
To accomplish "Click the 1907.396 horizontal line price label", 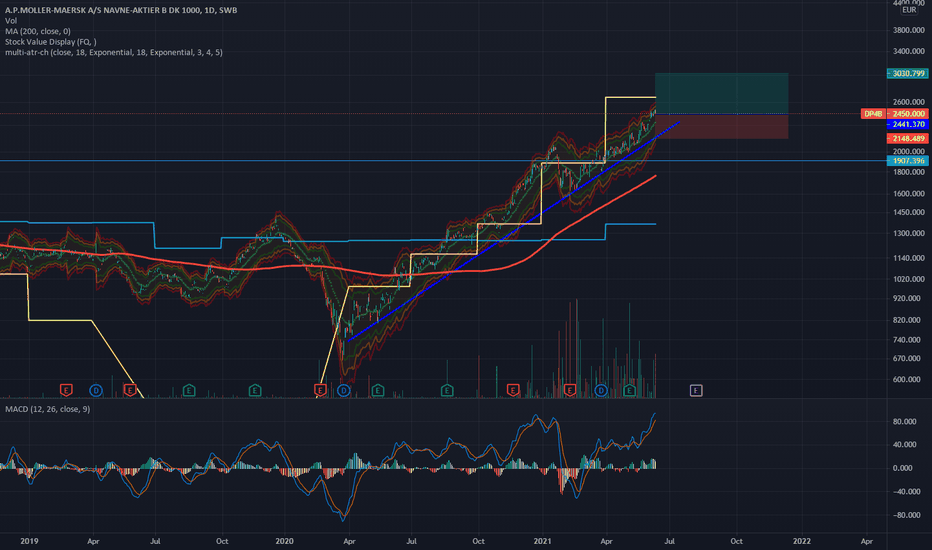I will (x=907, y=161).
